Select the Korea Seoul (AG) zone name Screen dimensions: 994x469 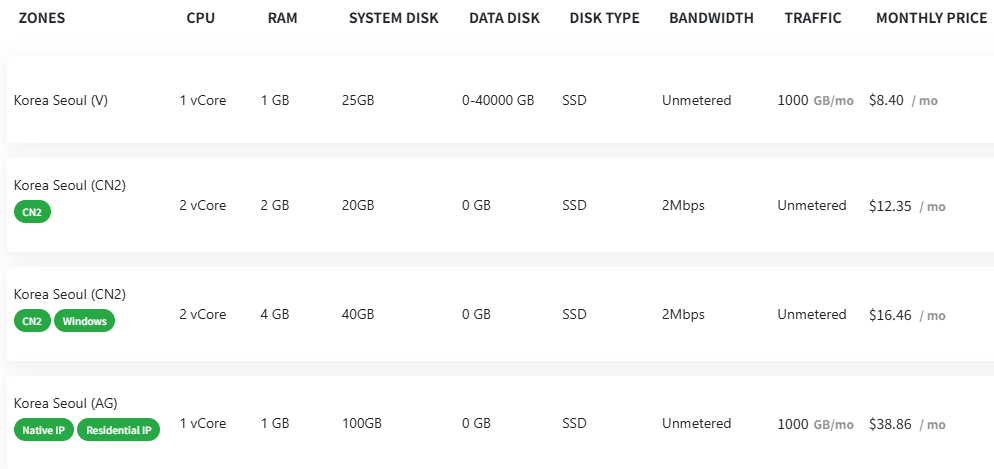[x=65, y=403]
